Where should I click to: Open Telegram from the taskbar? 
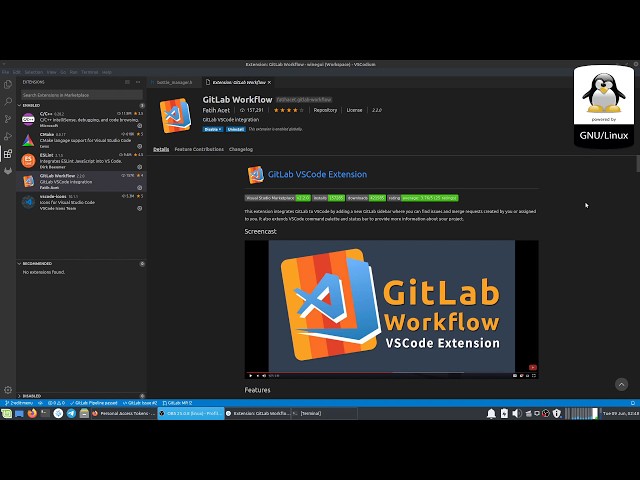click(x=71, y=413)
